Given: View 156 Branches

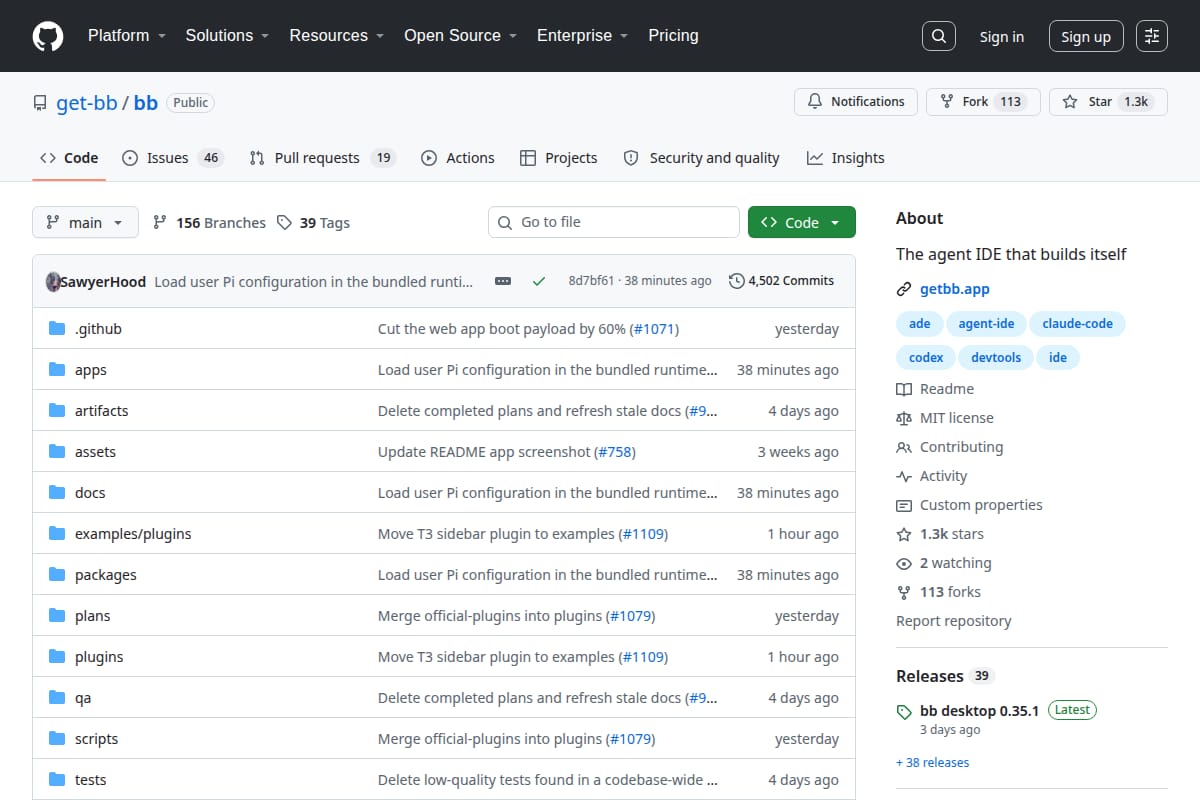Looking at the screenshot, I should point(210,222).
